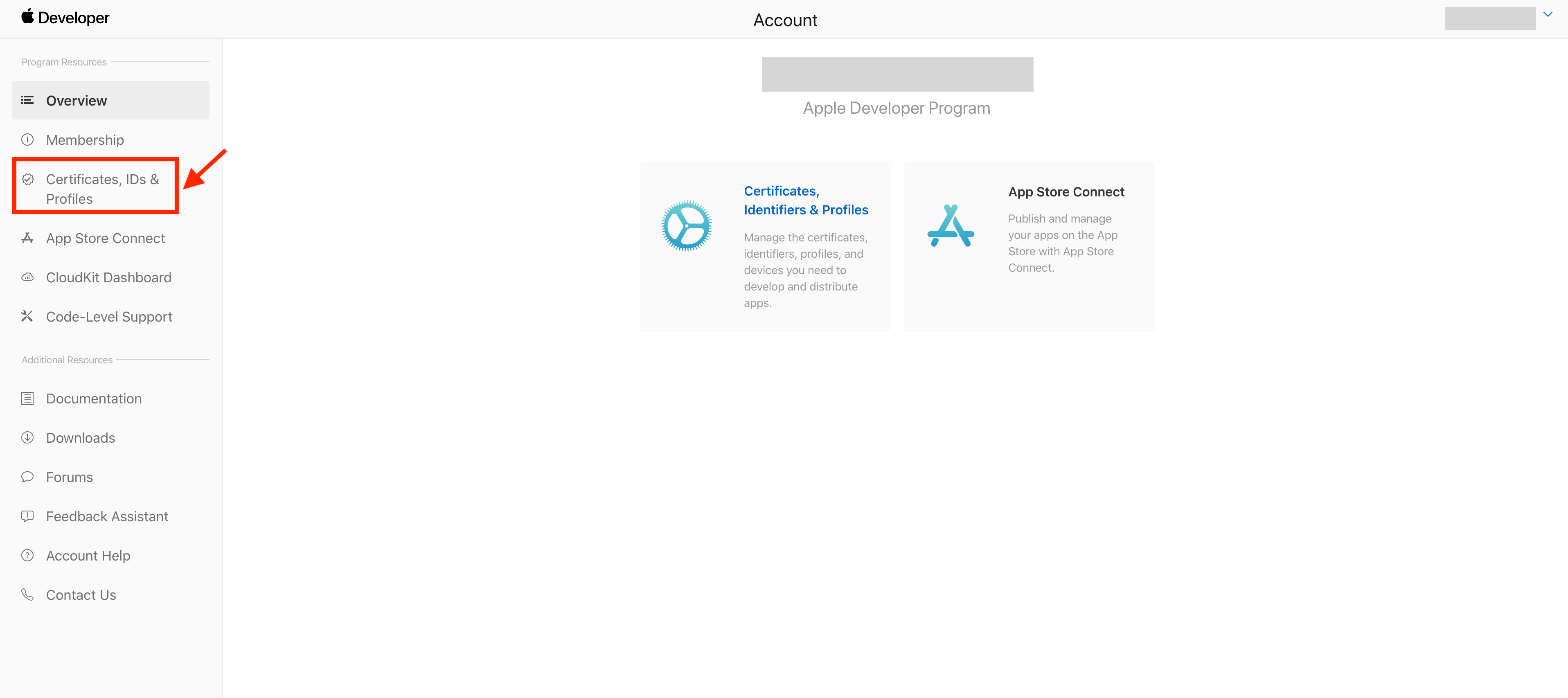This screenshot has height=698, width=1568.
Task: Open the Documentation sidebar link
Action: (94, 399)
